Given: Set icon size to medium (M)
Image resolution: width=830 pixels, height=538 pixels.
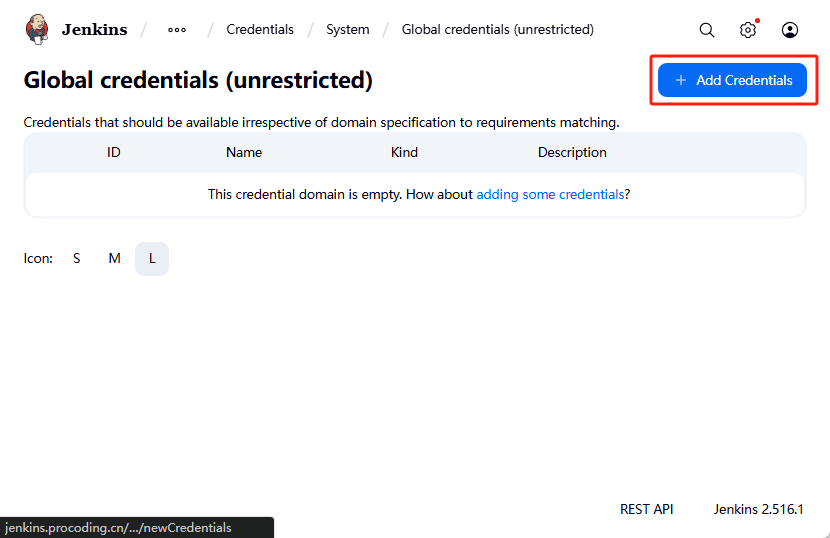Looking at the screenshot, I should point(114,258).
